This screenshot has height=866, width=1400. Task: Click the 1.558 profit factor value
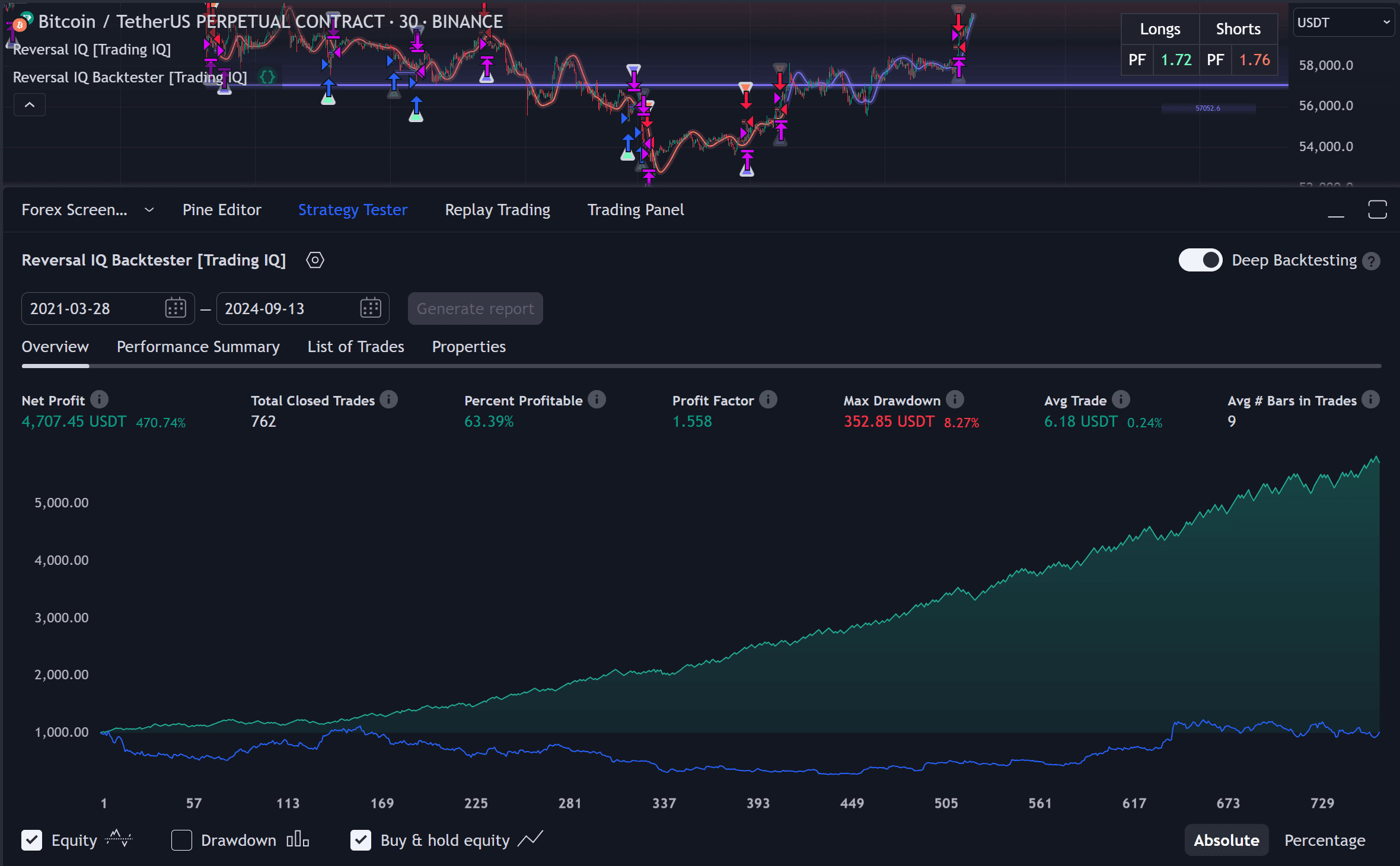pos(692,421)
